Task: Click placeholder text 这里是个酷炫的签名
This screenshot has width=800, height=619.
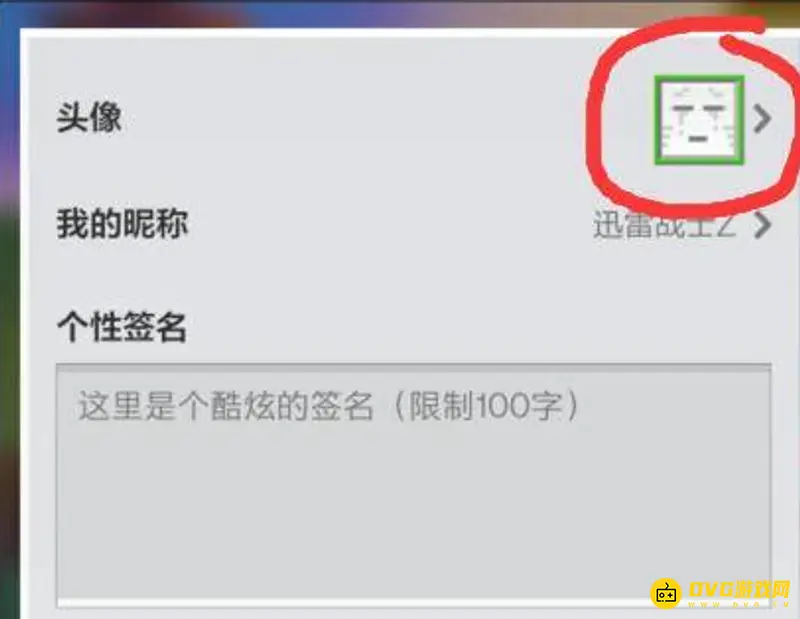Action: (x=225, y=406)
